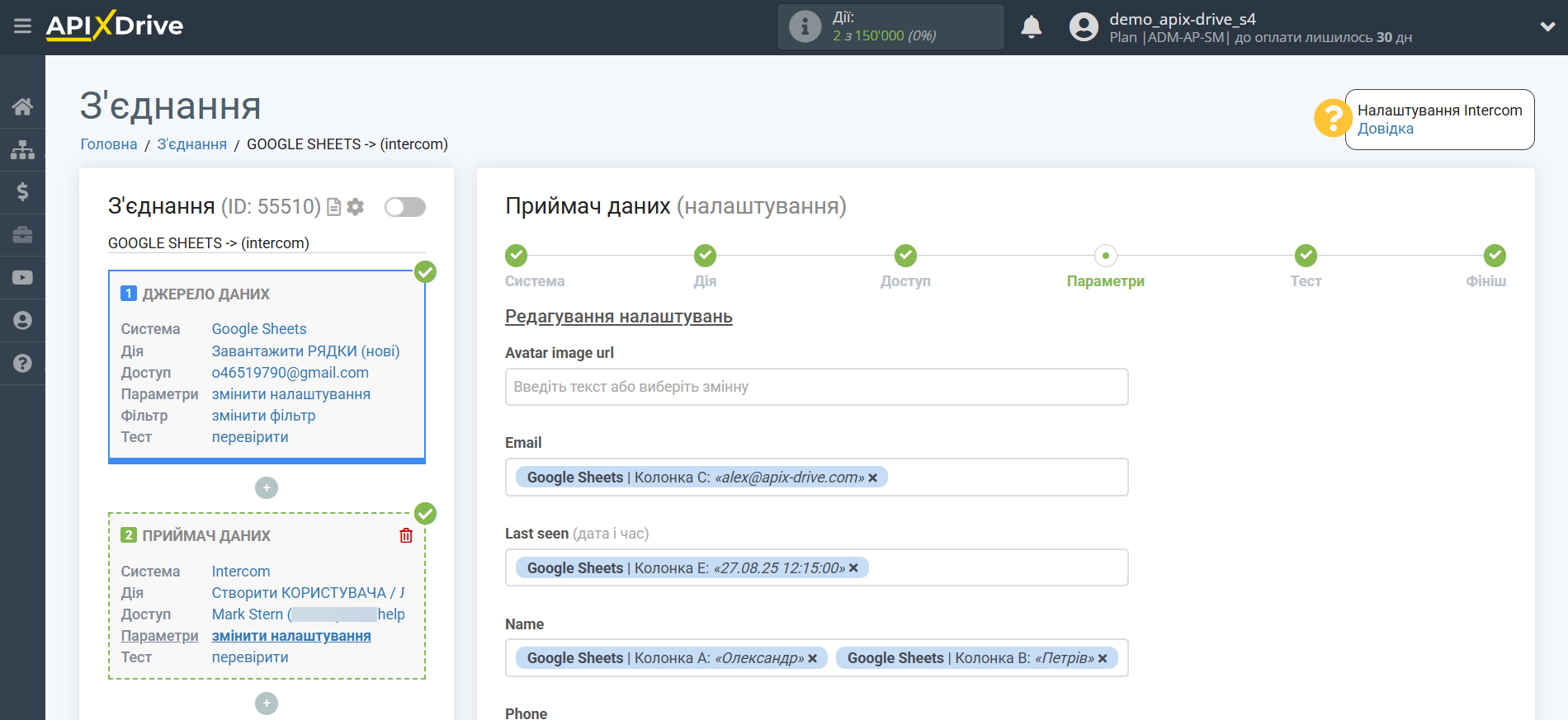Screen dimensions: 1568x720
Task: Click the Avatar image url input field
Action: tap(816, 387)
